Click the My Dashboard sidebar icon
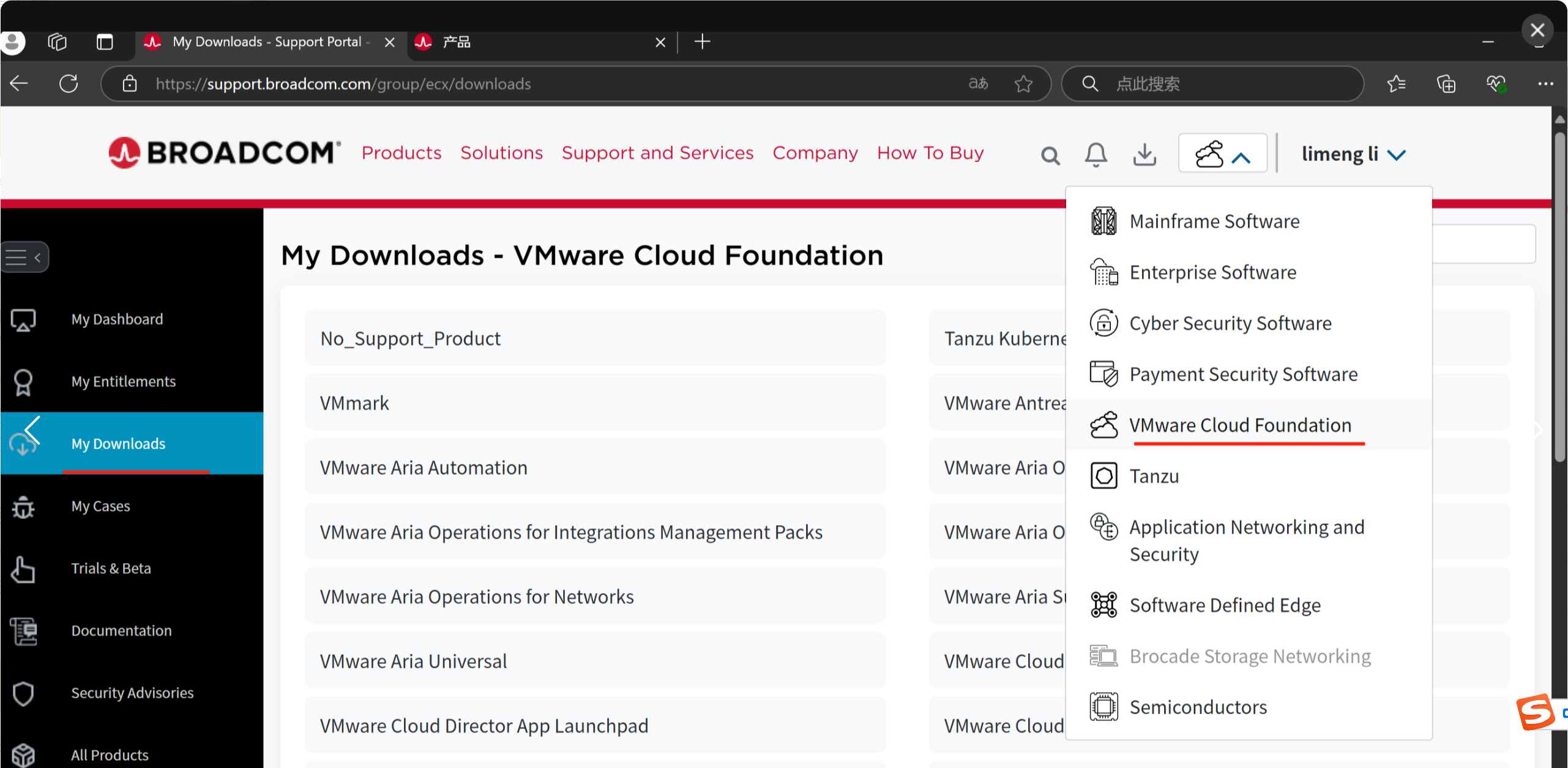This screenshot has height=768, width=1568. point(23,319)
